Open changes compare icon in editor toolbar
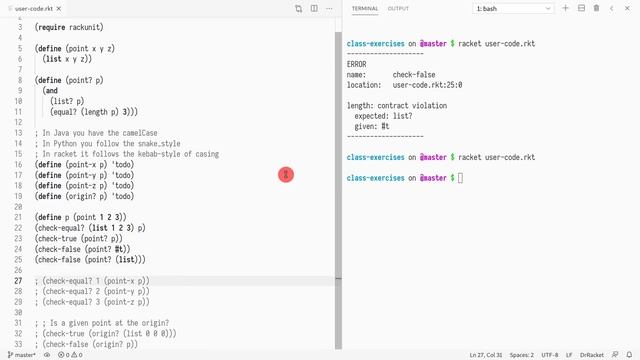This screenshot has width=640, height=360. (x=298, y=9)
